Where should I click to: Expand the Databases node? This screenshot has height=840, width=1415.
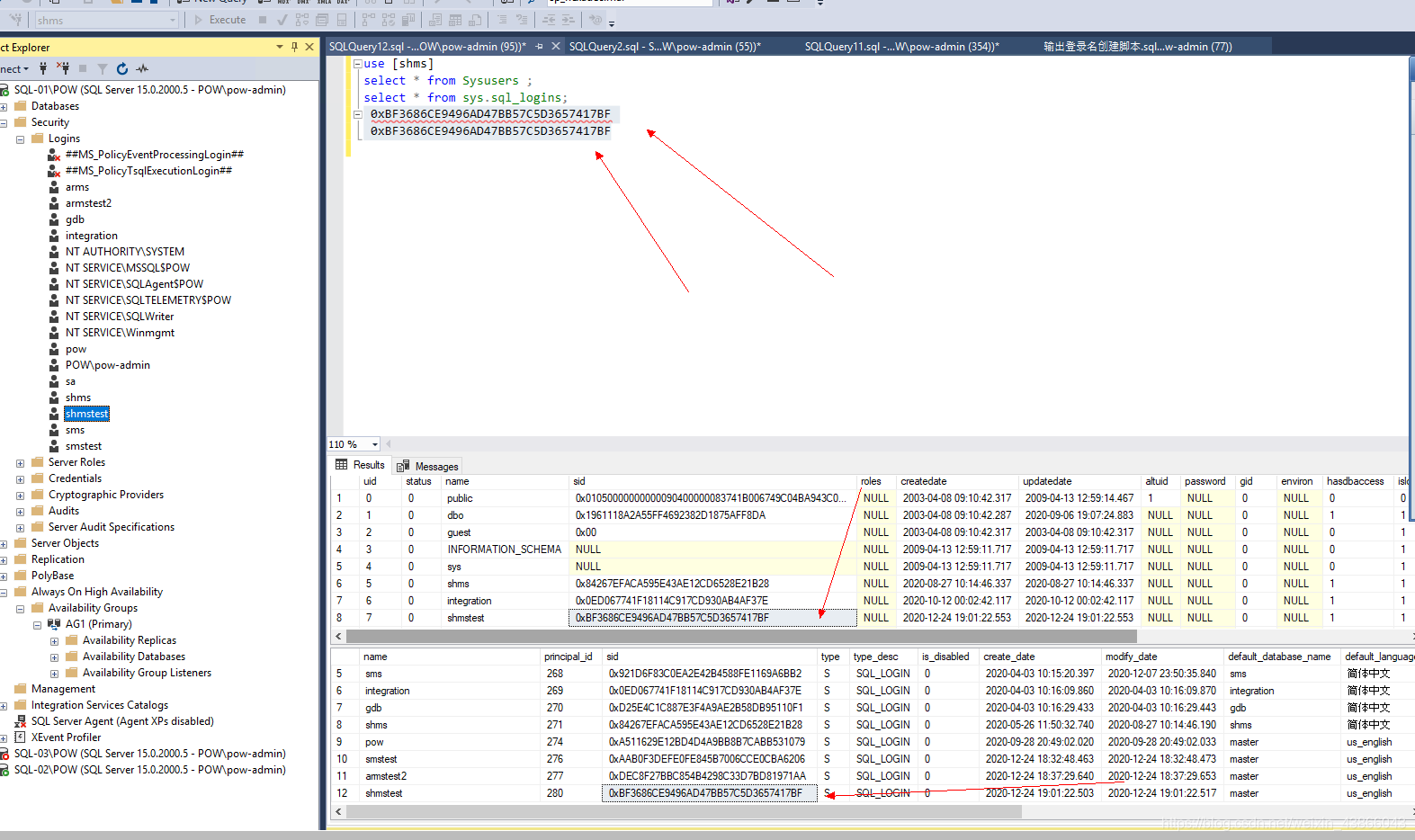[x=4, y=106]
